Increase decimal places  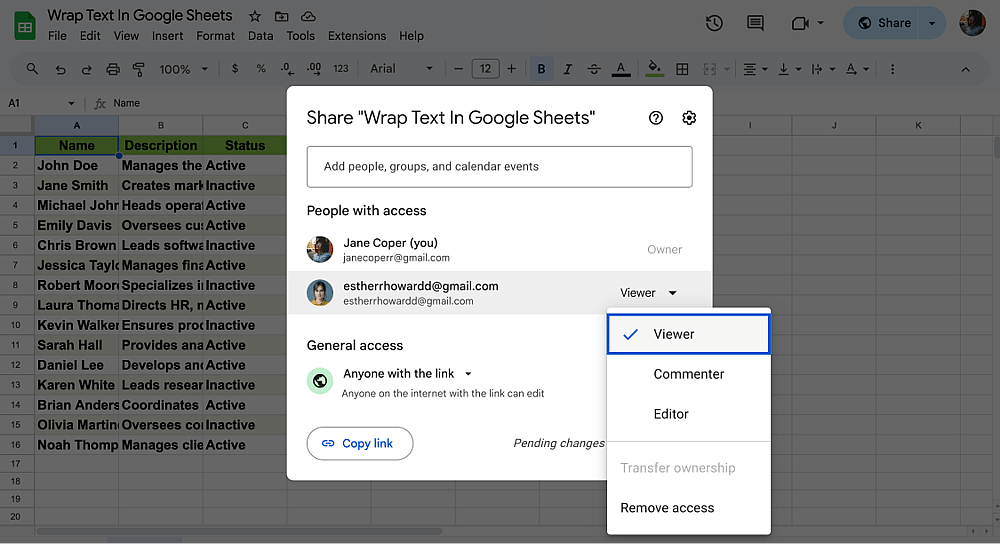[x=314, y=69]
